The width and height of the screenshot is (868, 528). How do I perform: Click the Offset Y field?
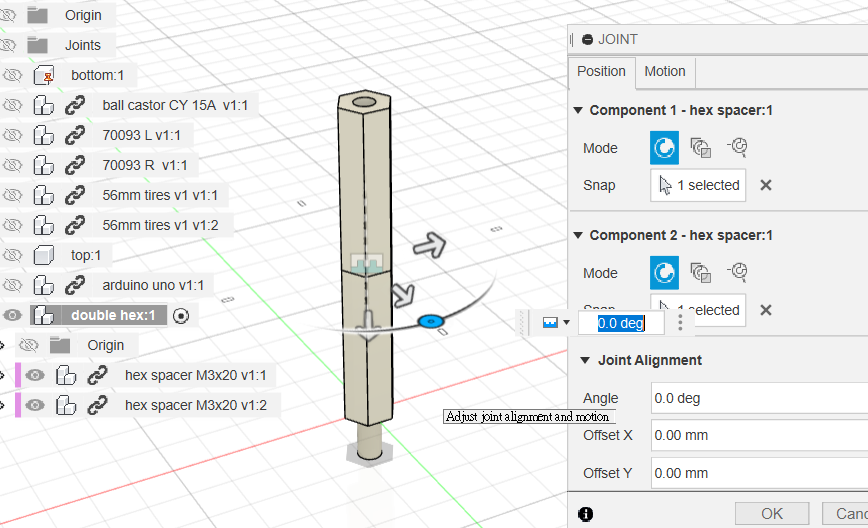pyautogui.click(x=760, y=473)
